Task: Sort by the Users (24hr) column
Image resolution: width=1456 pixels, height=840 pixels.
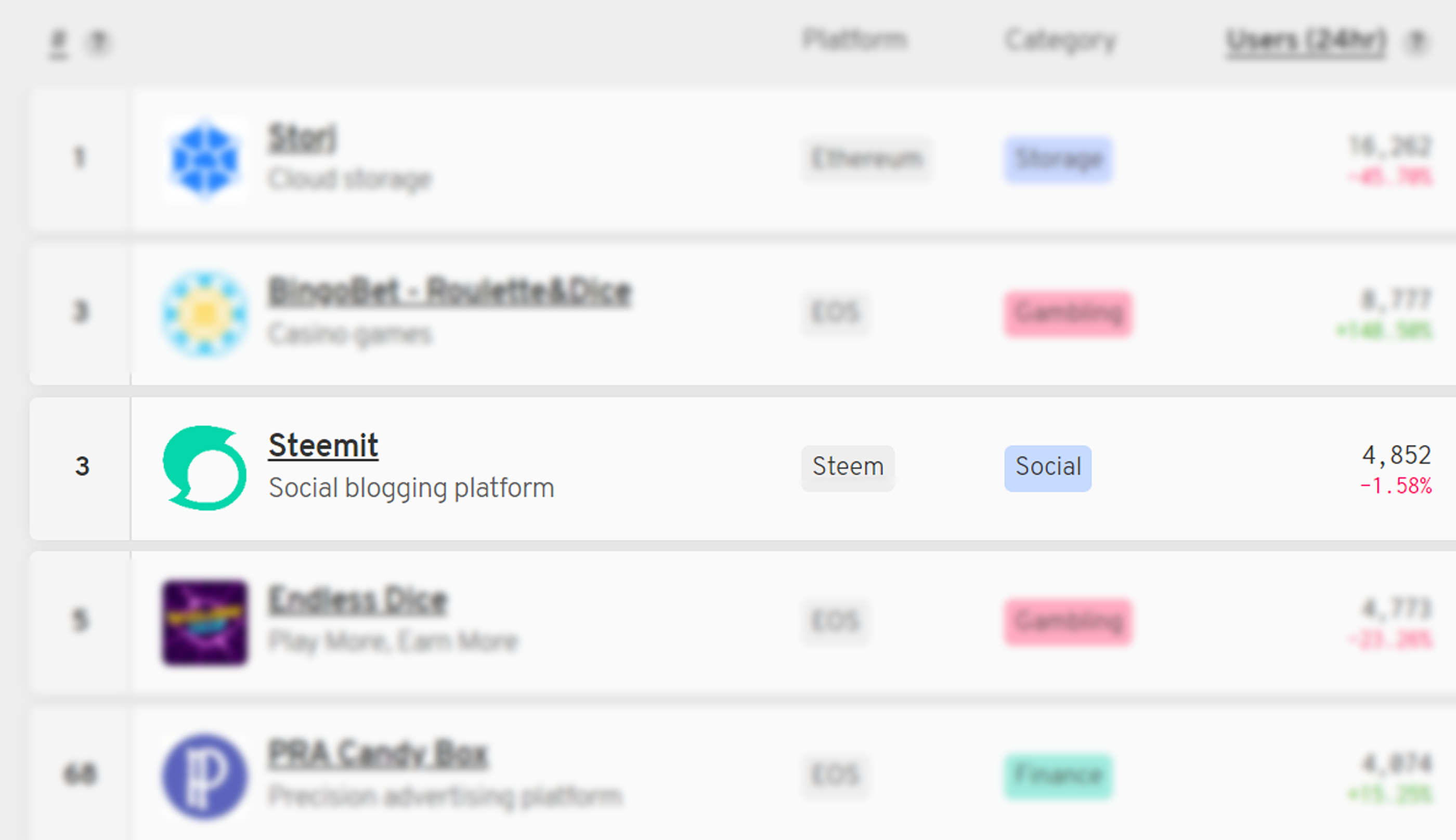Action: (1305, 42)
